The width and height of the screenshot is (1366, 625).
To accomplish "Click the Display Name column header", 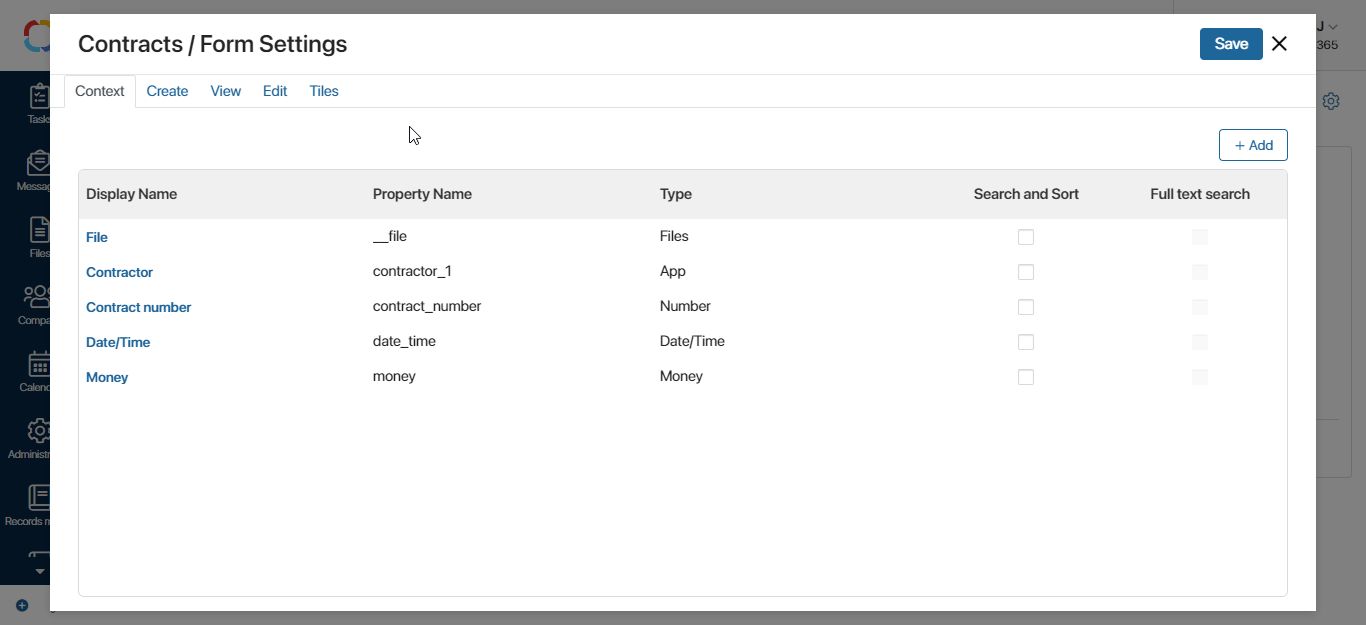I will click(131, 194).
